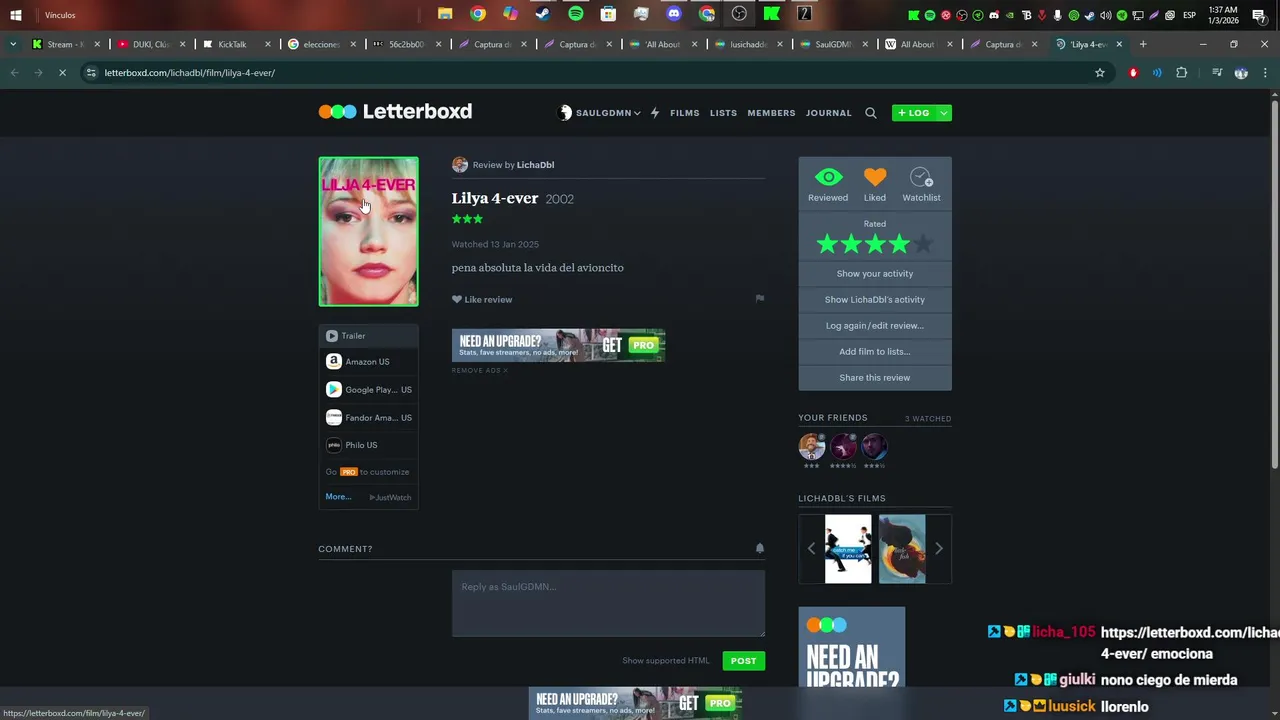
Task: Open browser extensions puzzle icon
Action: [1182, 73]
